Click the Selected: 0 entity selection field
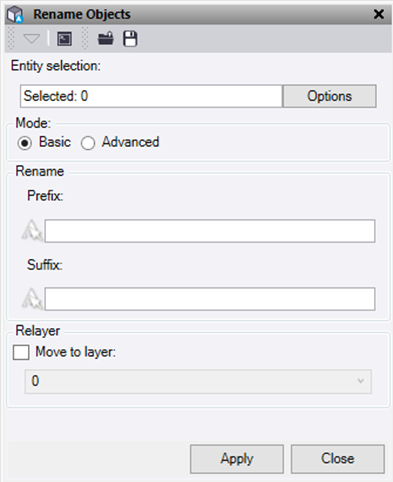The image size is (393, 482). click(151, 96)
